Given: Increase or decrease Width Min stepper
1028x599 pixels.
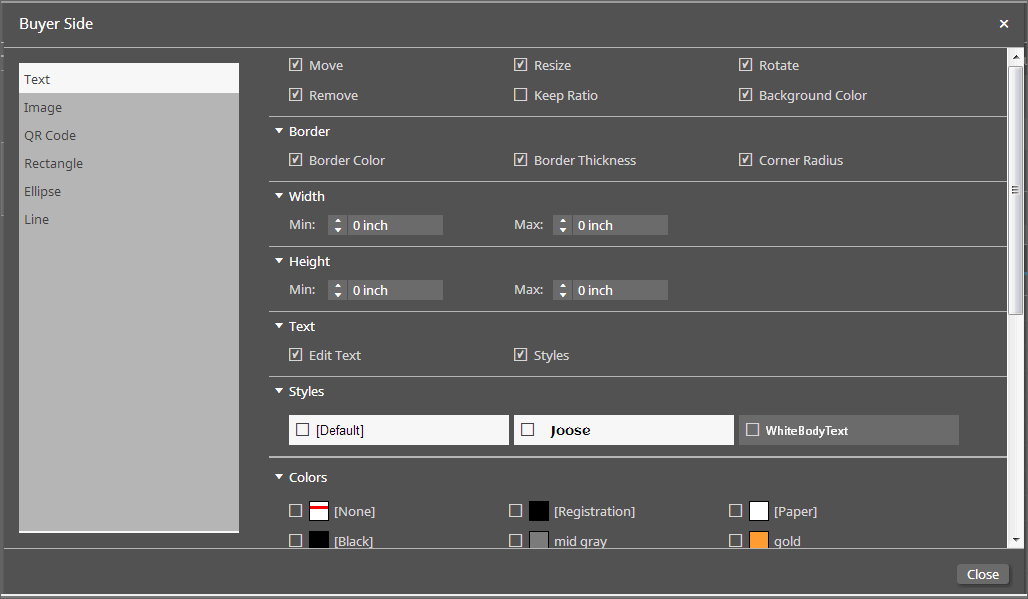Looking at the screenshot, I should point(338,225).
